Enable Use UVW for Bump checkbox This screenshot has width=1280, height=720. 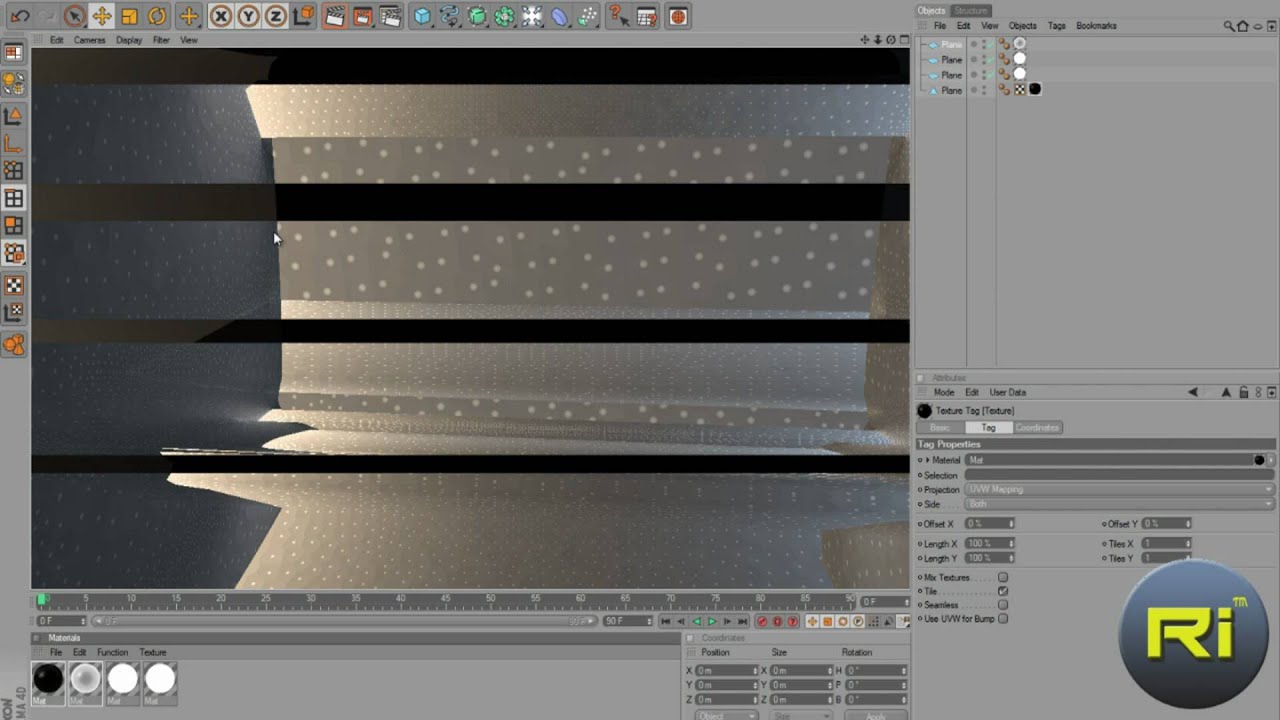click(1003, 619)
